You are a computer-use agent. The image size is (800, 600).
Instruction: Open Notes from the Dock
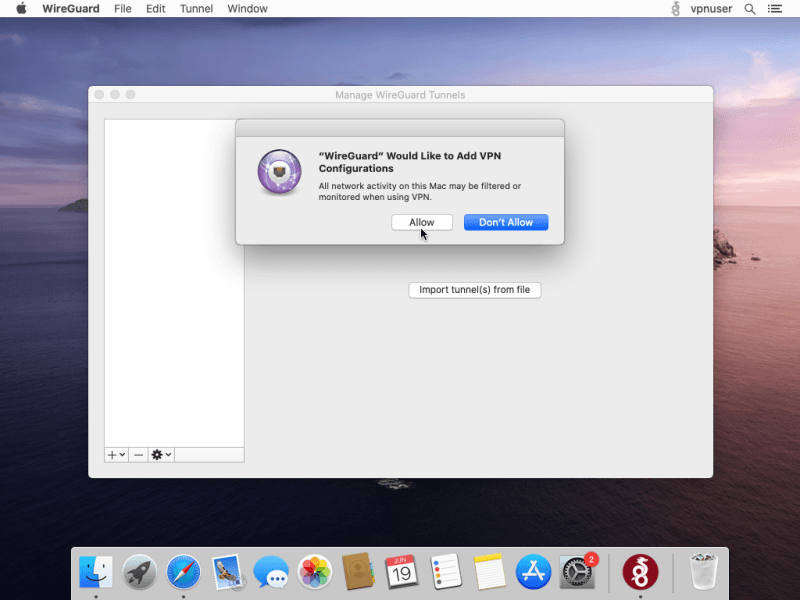point(489,572)
